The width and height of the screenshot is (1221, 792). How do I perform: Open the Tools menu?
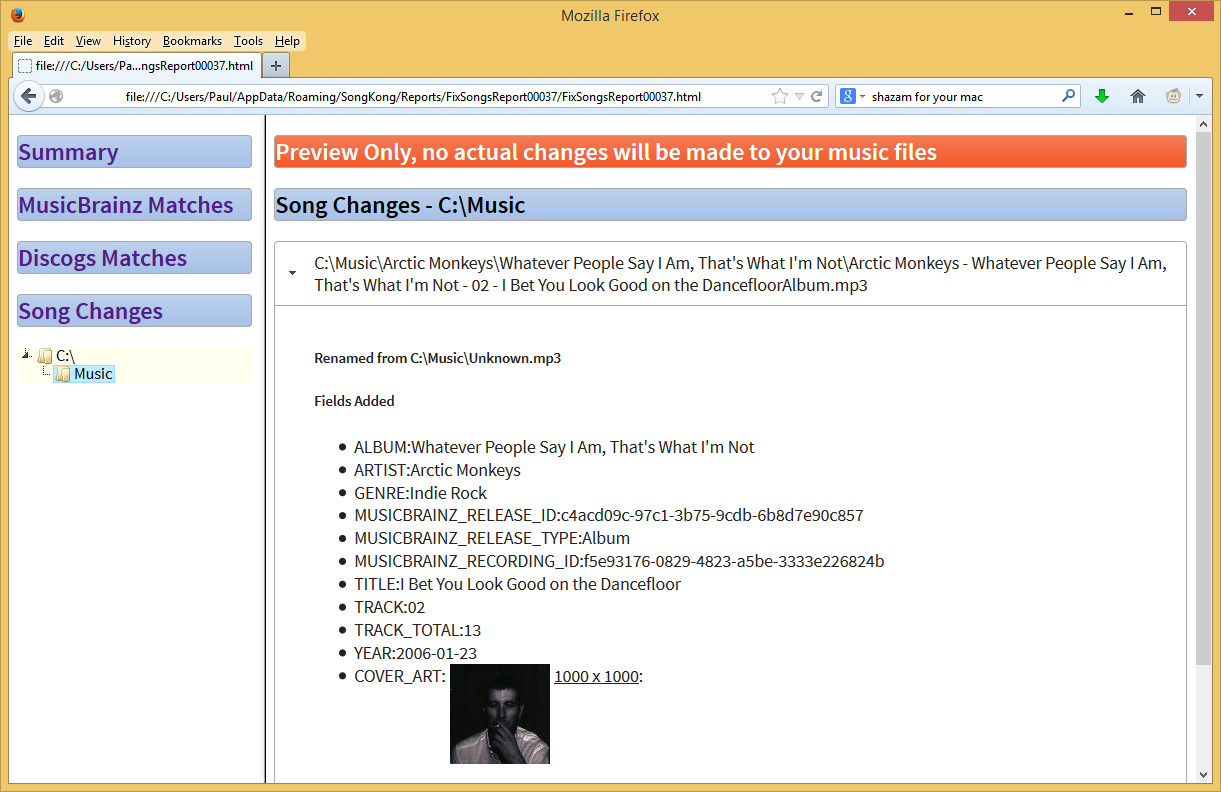pyautogui.click(x=248, y=41)
